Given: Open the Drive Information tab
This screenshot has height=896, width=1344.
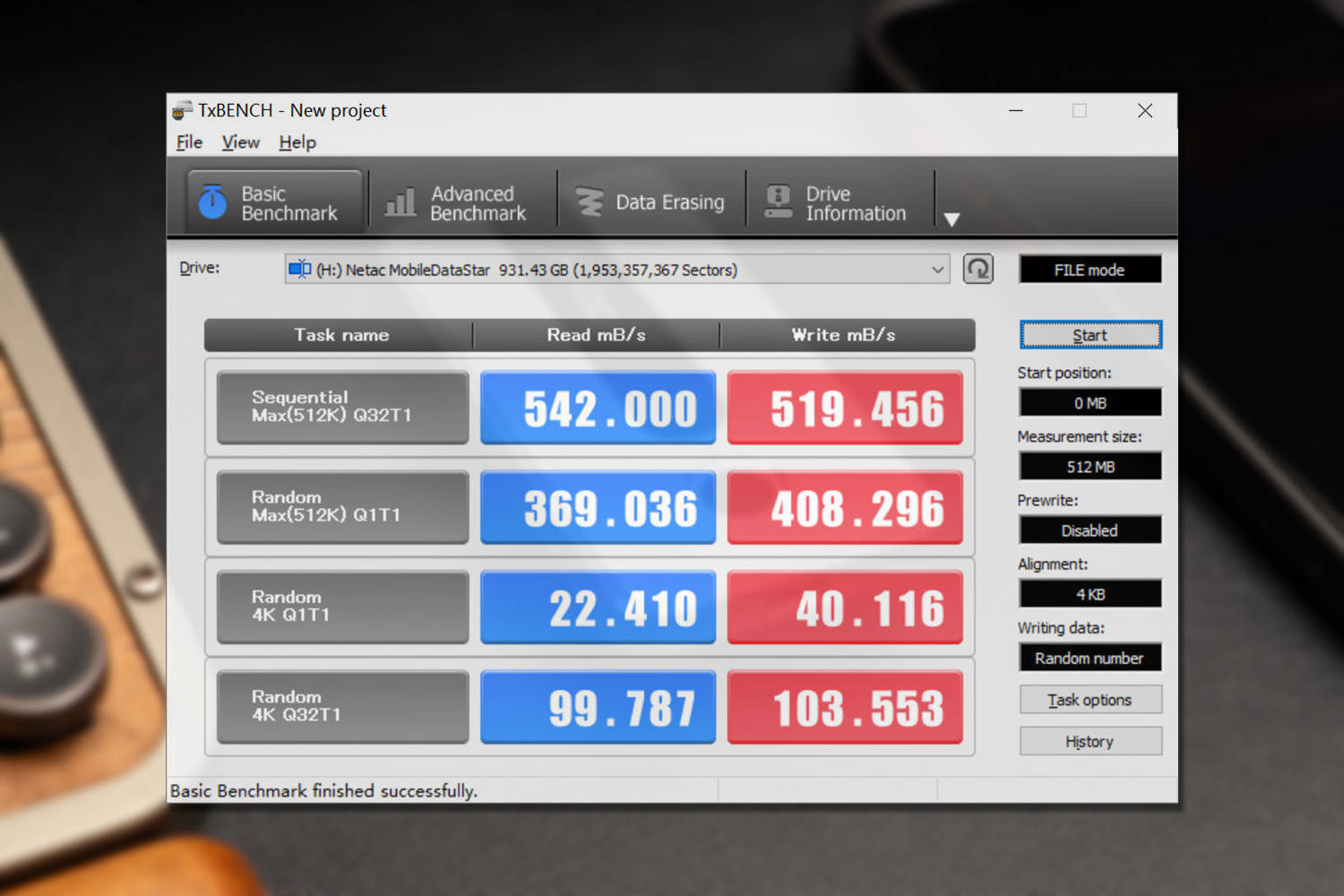Looking at the screenshot, I should [840, 202].
